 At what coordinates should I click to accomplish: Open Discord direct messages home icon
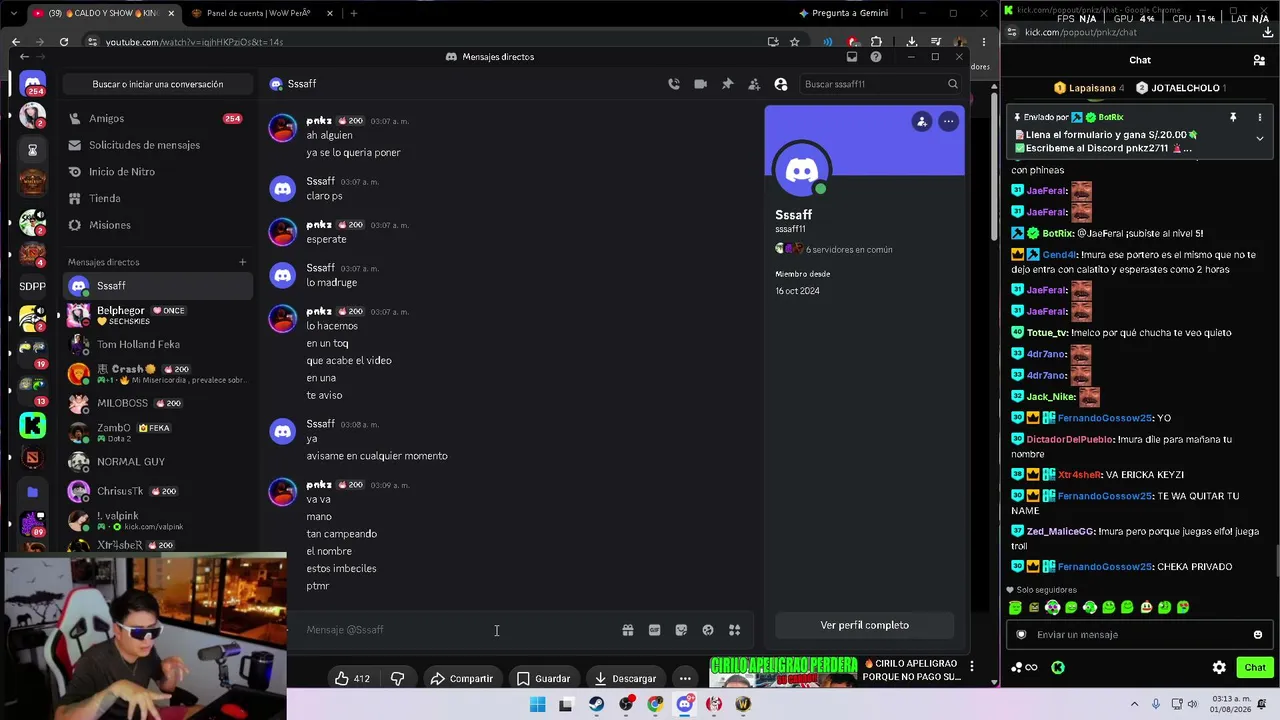32,84
